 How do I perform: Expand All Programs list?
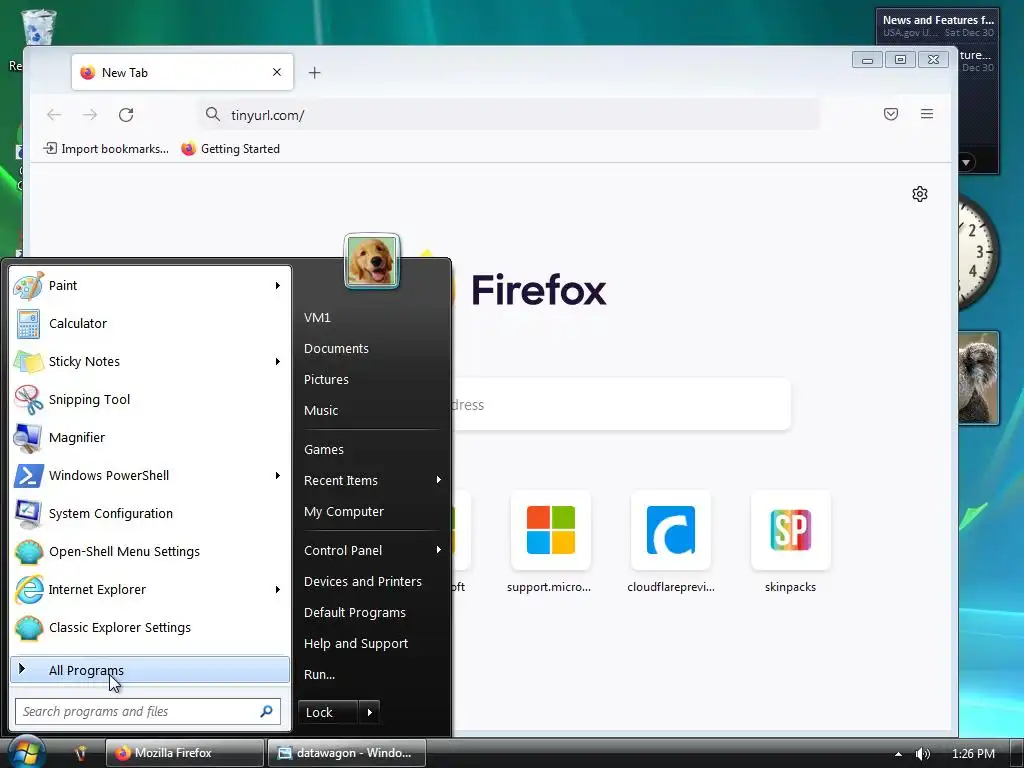(x=150, y=670)
